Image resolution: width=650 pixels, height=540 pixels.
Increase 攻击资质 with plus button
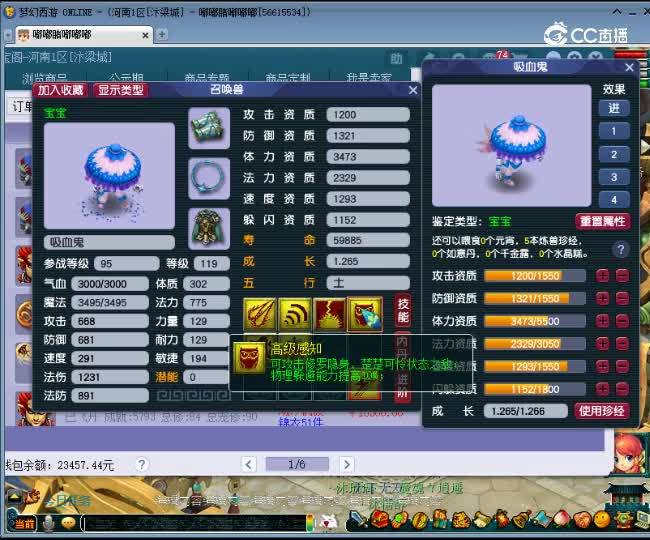603,276
